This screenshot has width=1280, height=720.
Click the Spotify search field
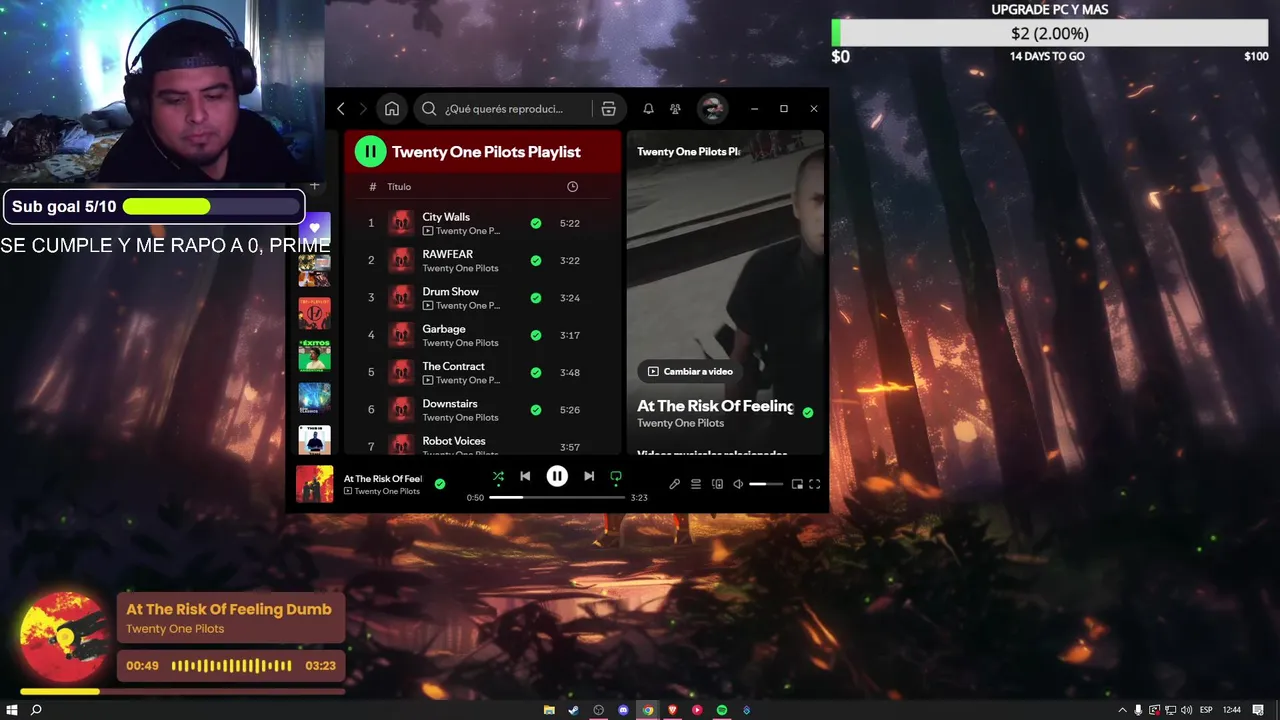[x=505, y=109]
